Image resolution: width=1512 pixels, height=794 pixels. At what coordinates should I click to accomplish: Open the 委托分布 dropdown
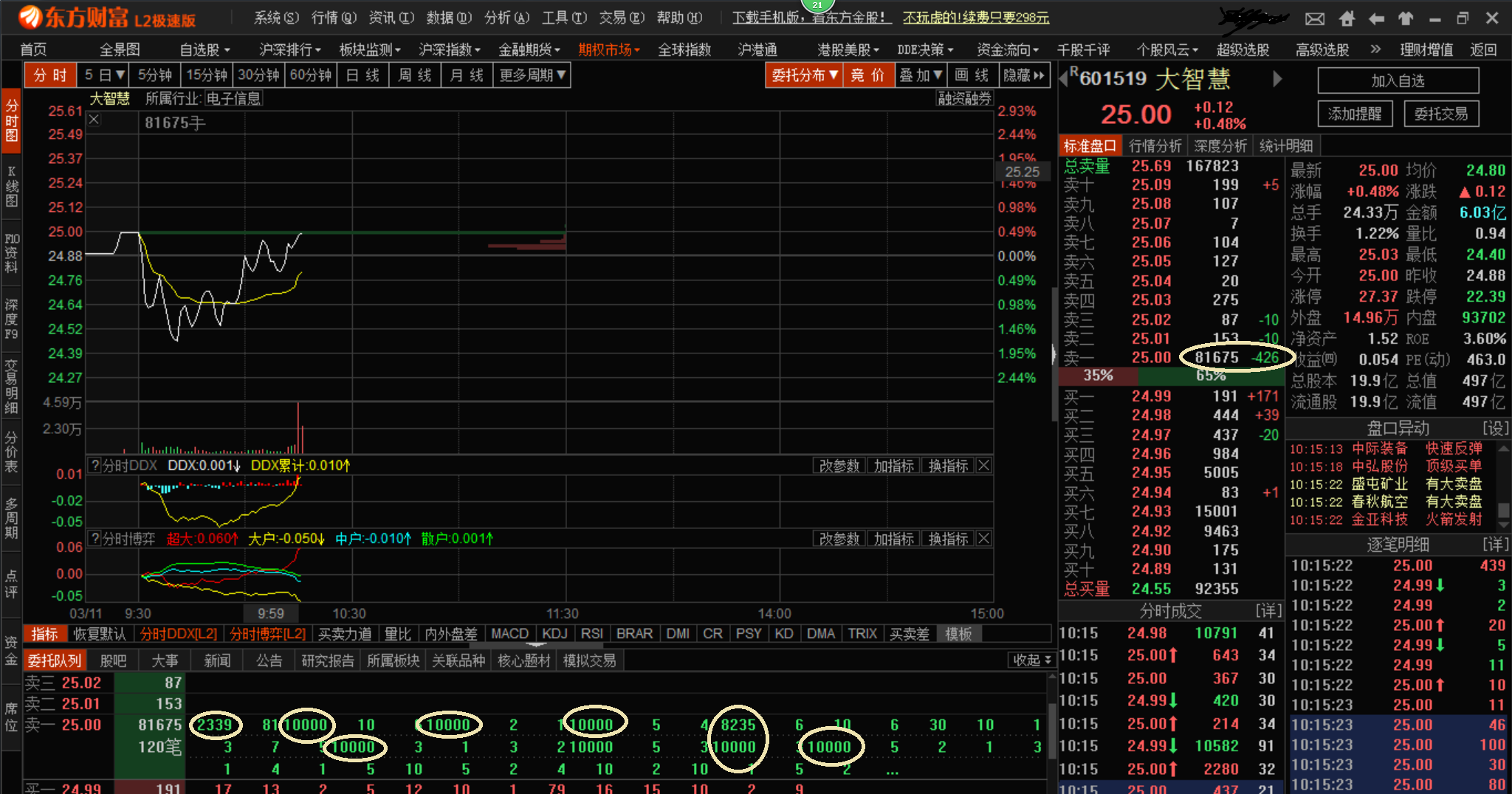[805, 75]
